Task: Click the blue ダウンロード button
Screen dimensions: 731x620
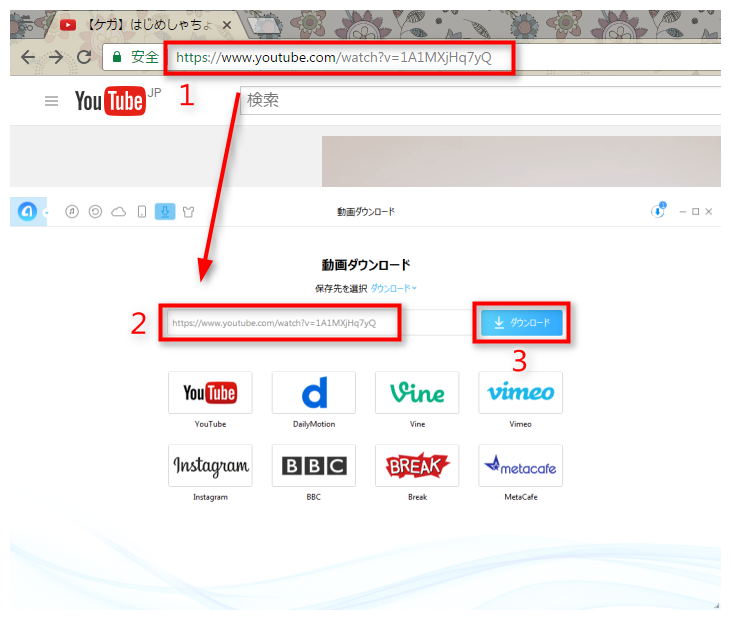Action: (522, 323)
